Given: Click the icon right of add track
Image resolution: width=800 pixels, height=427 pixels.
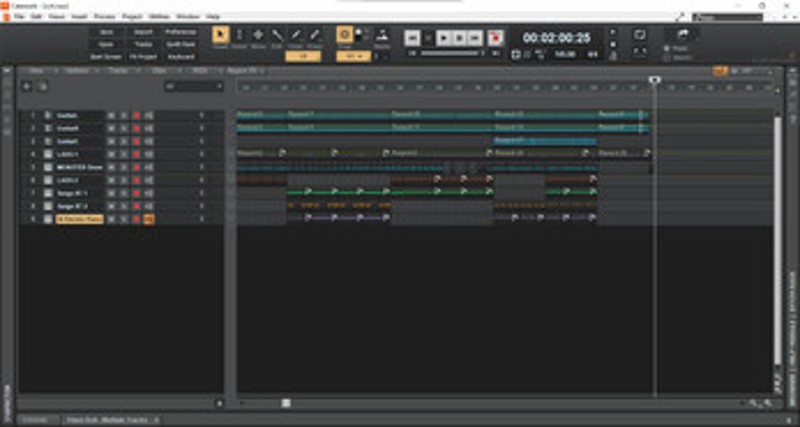Looking at the screenshot, I should pos(43,87).
